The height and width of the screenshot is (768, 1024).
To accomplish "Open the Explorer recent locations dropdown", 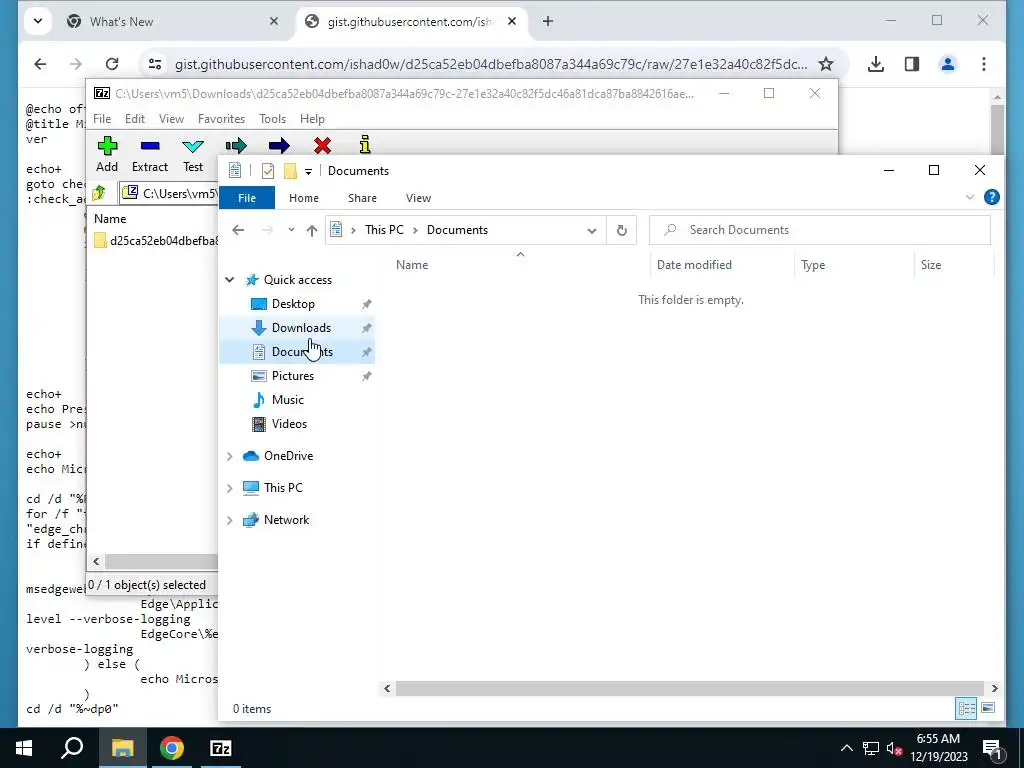I will (291, 230).
